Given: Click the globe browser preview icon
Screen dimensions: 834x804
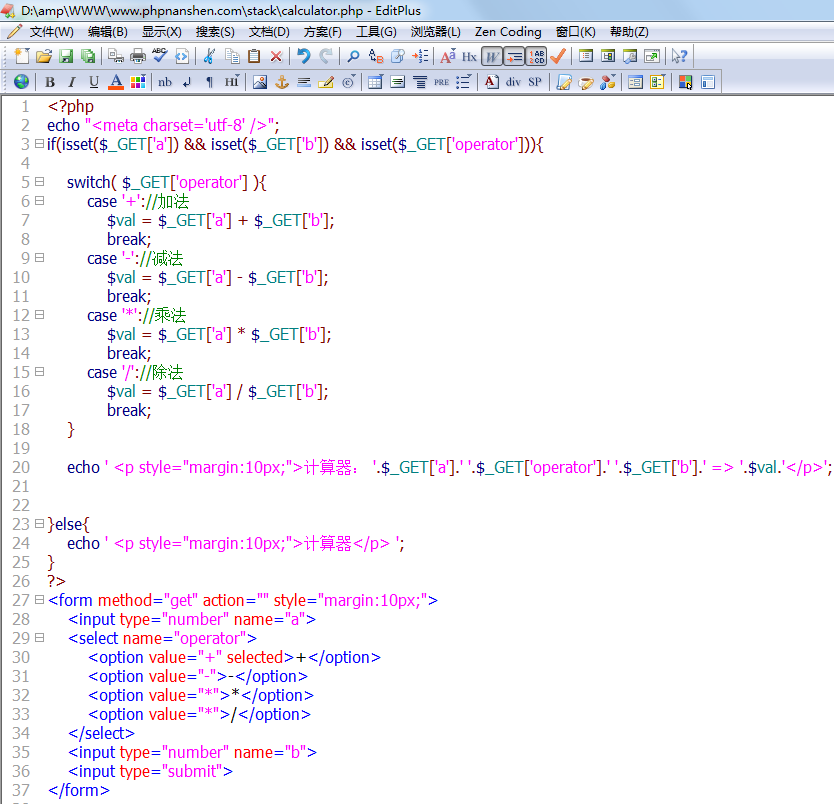Looking at the screenshot, I should pyautogui.click(x=21, y=82).
